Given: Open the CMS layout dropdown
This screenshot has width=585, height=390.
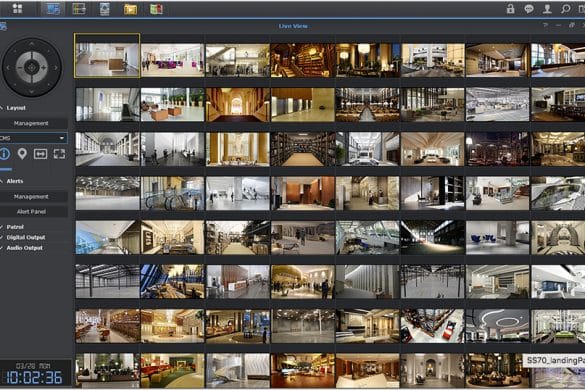Looking at the screenshot, I should click(34, 138).
